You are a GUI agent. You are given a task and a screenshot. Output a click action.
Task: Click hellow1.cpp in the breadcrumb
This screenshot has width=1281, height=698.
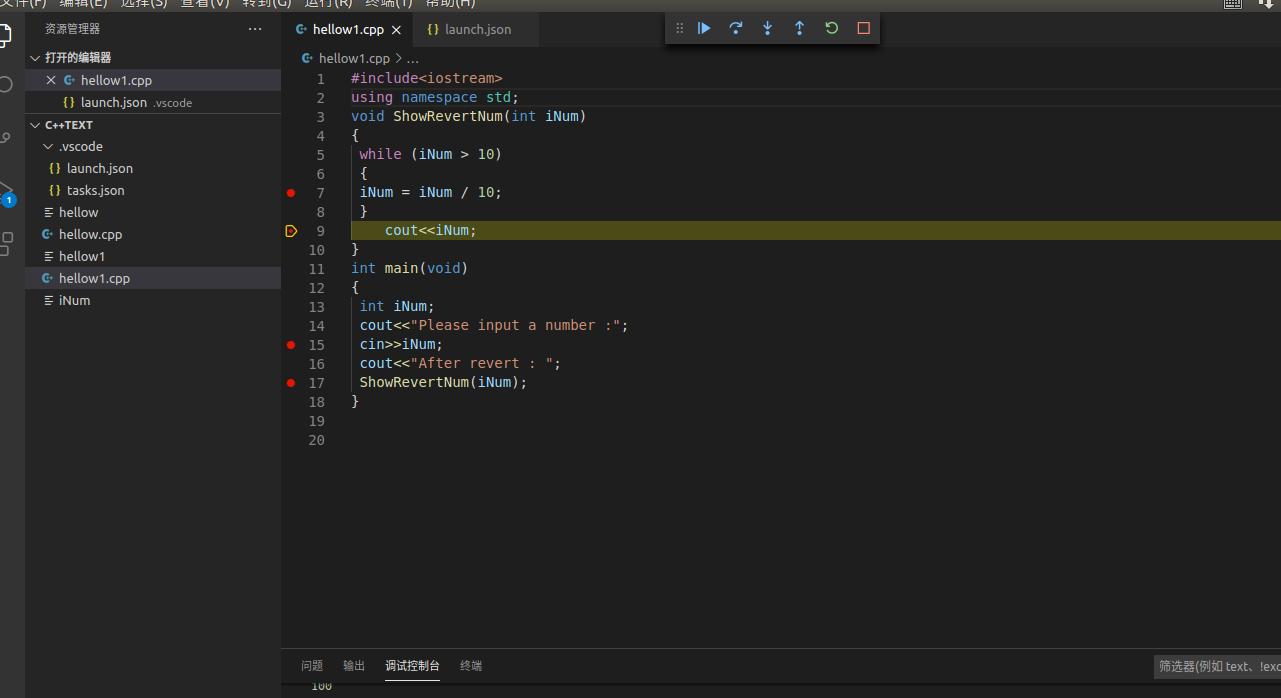click(353, 59)
